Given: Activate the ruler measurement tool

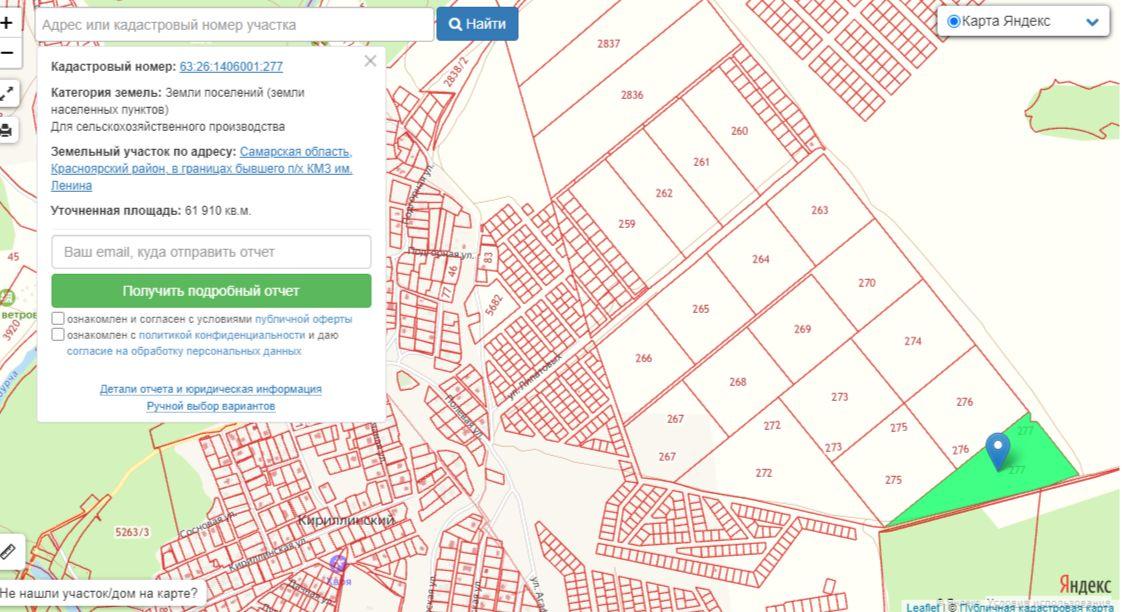Looking at the screenshot, I should pyautogui.click(x=7, y=551).
